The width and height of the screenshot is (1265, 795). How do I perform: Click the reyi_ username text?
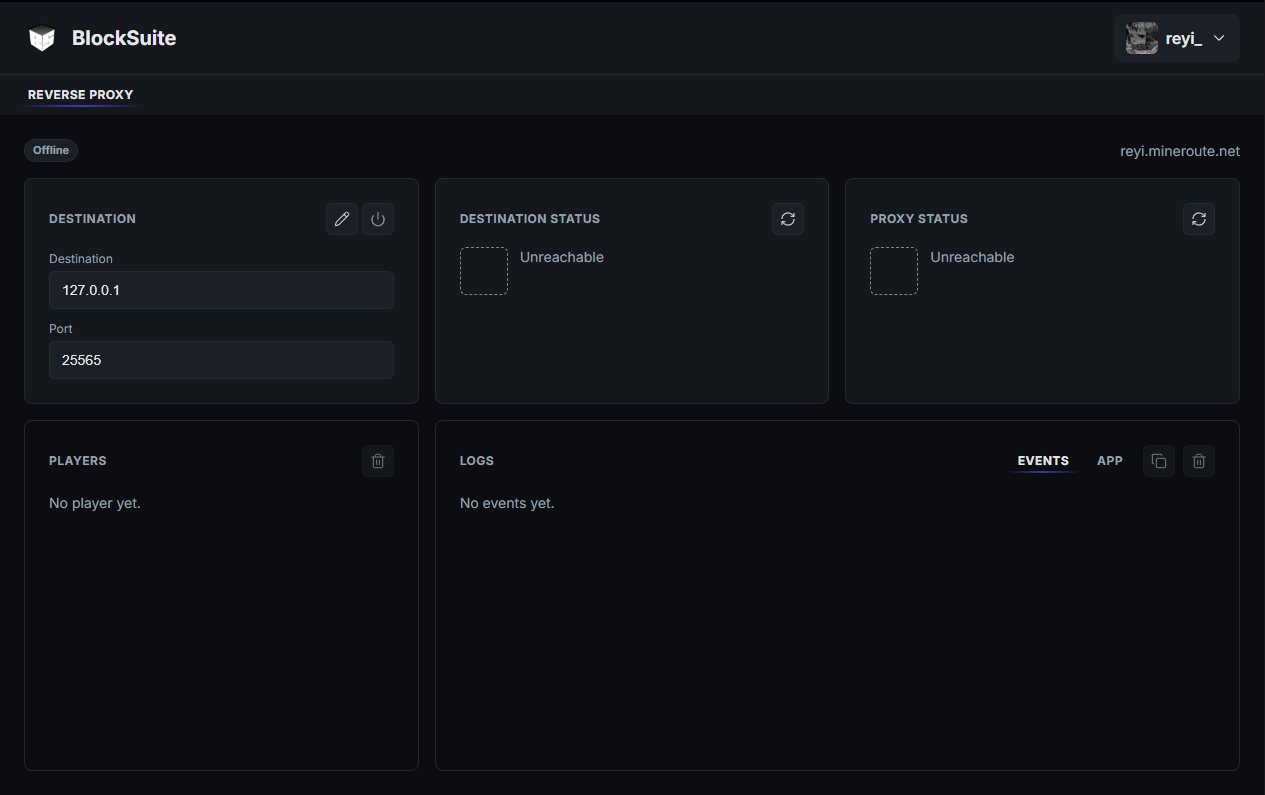tap(1184, 39)
